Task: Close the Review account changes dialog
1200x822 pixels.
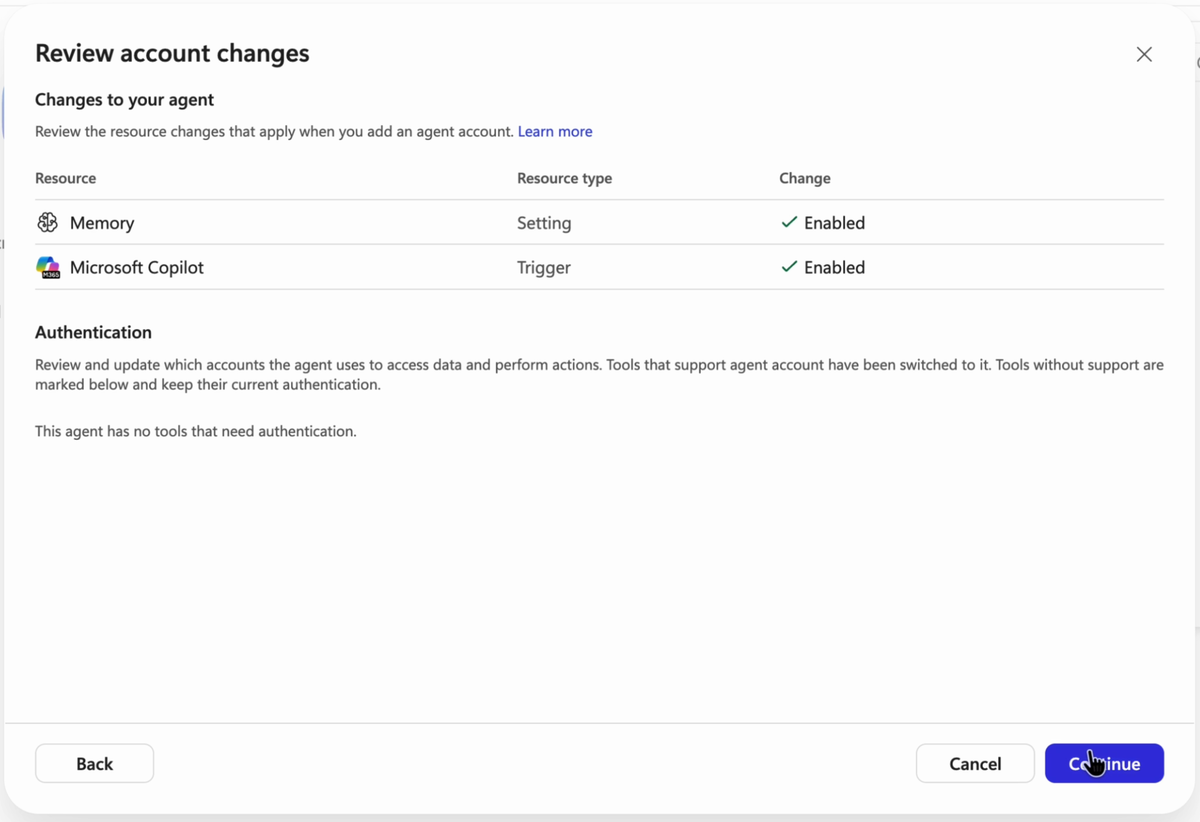Action: (1144, 54)
